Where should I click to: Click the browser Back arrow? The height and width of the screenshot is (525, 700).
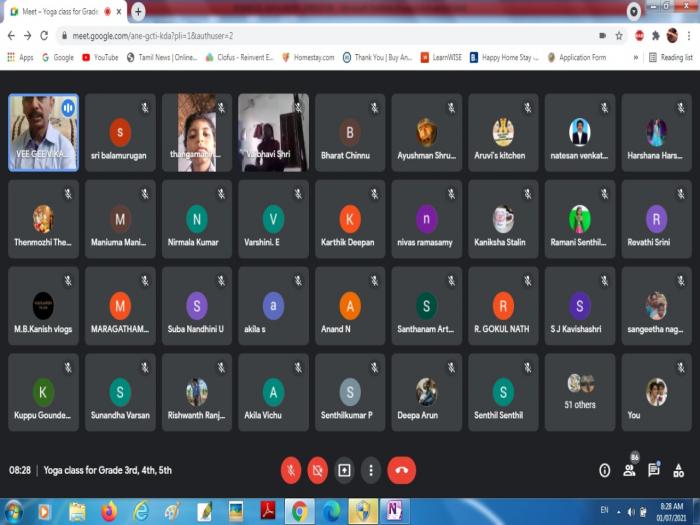[x=11, y=36]
